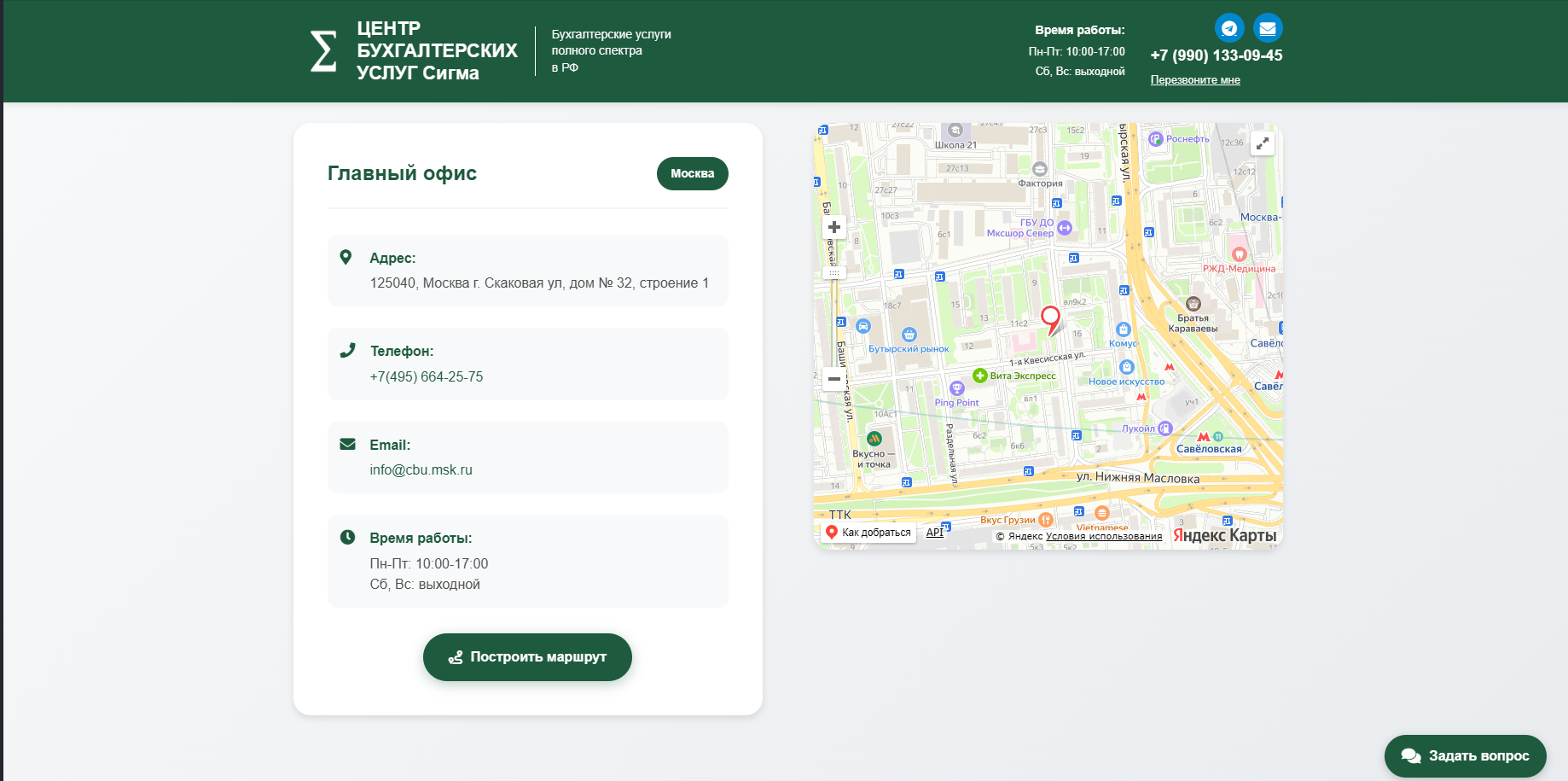This screenshot has height=781, width=1568.
Task: Click the 'Яндекс Карты' logo
Action: click(x=1224, y=535)
